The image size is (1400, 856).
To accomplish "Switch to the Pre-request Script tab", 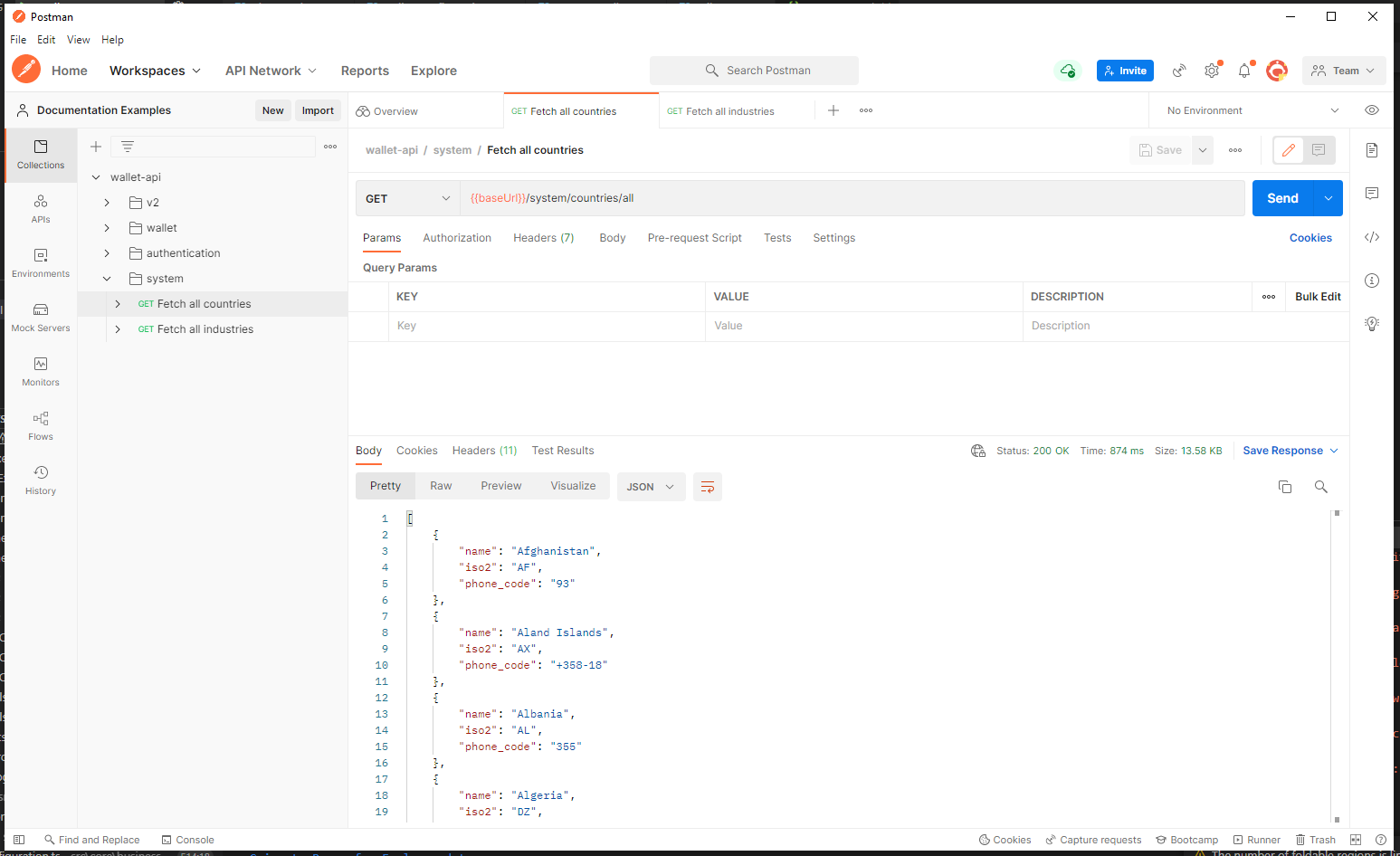I will coord(695,238).
